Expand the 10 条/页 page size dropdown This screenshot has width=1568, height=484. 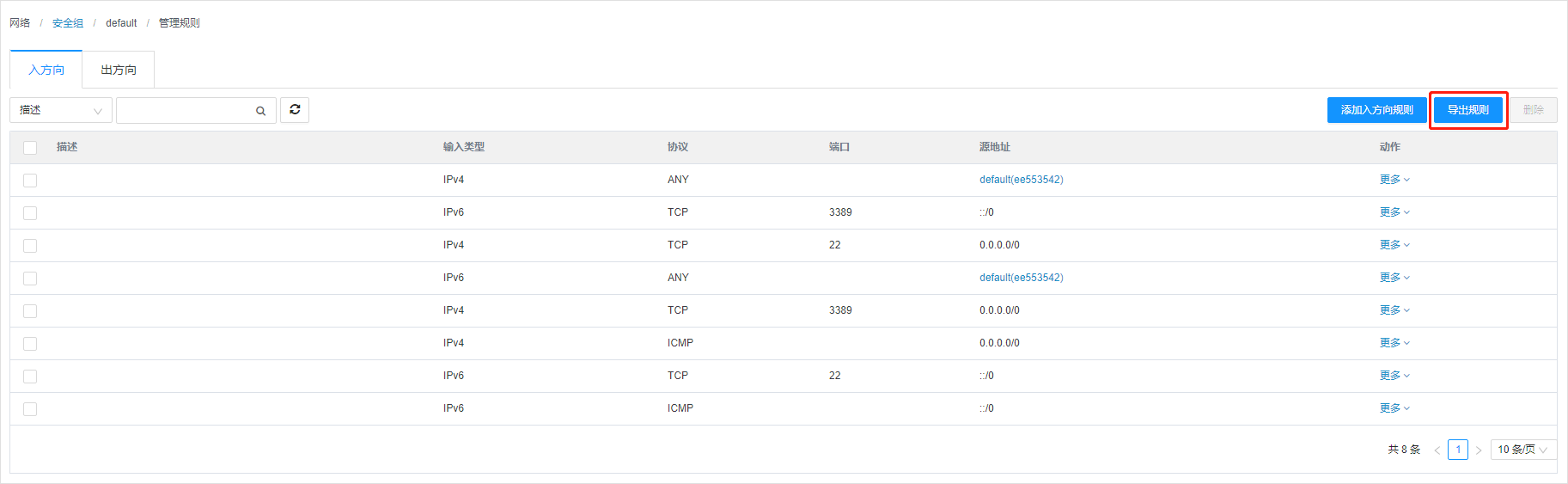click(1522, 450)
